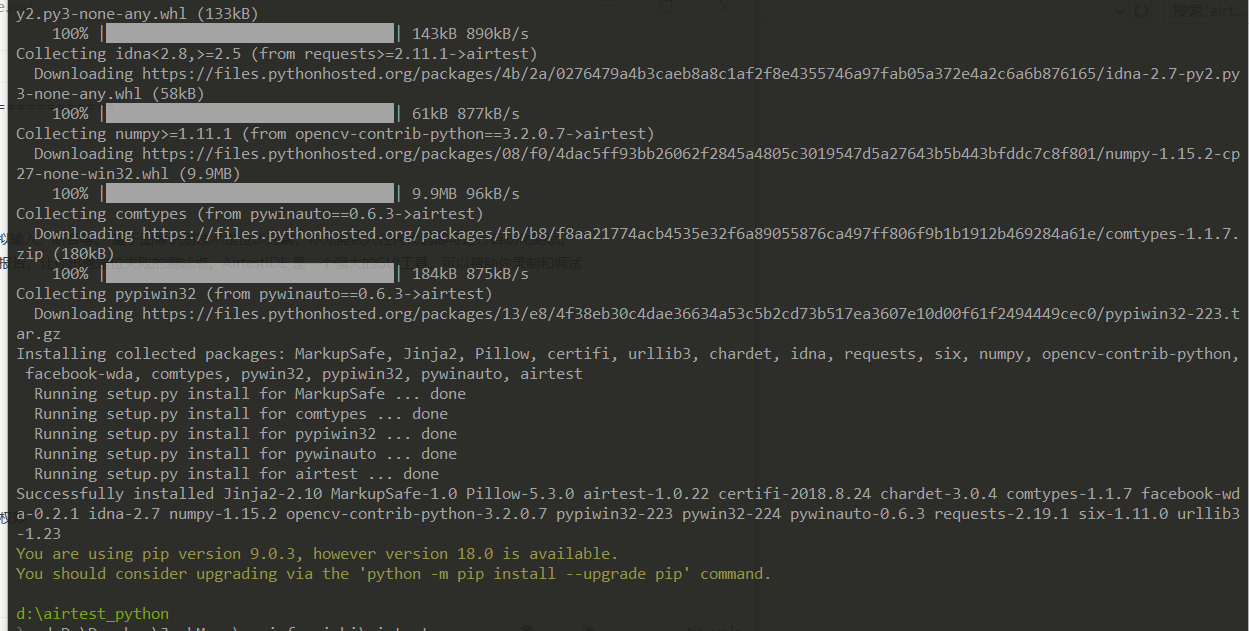Click the yellow pip version 9.0.3 warning
The height and width of the screenshot is (631, 1249).
coord(317,554)
